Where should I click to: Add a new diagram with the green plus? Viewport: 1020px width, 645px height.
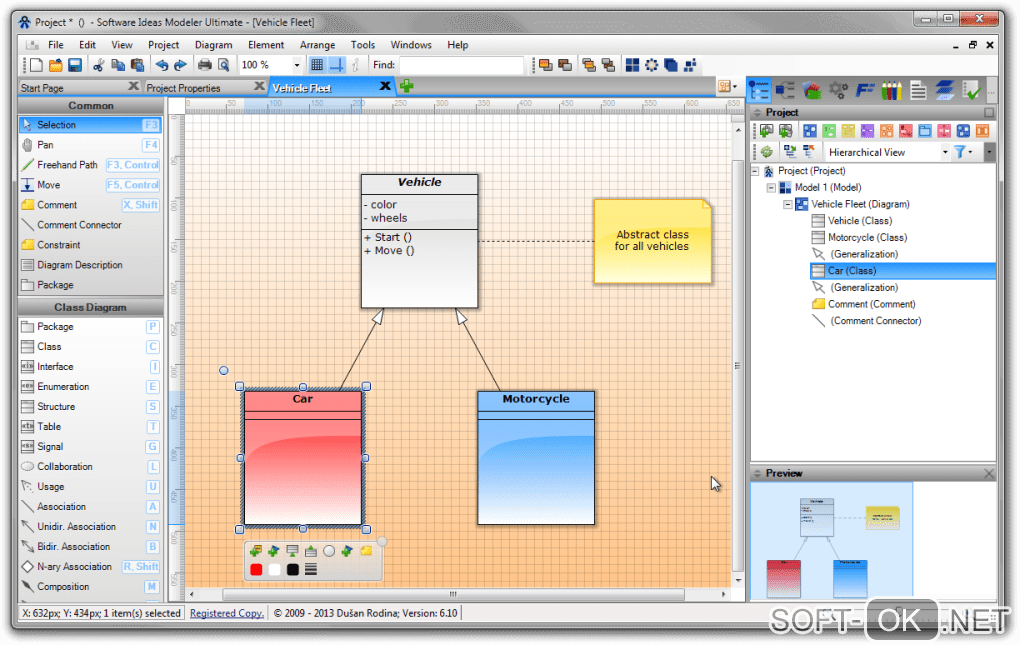tap(407, 86)
